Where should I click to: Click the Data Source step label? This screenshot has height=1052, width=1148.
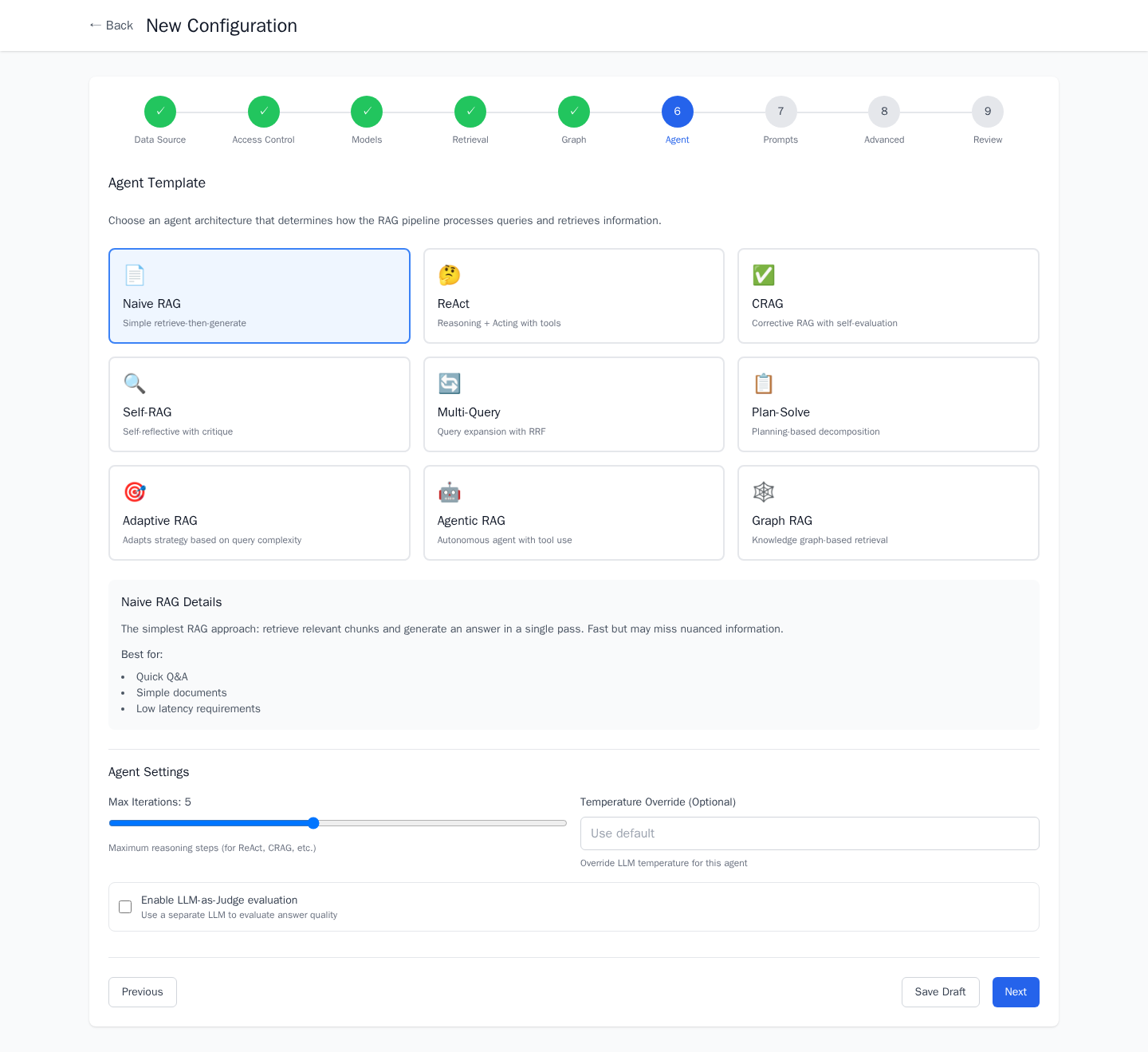click(160, 140)
